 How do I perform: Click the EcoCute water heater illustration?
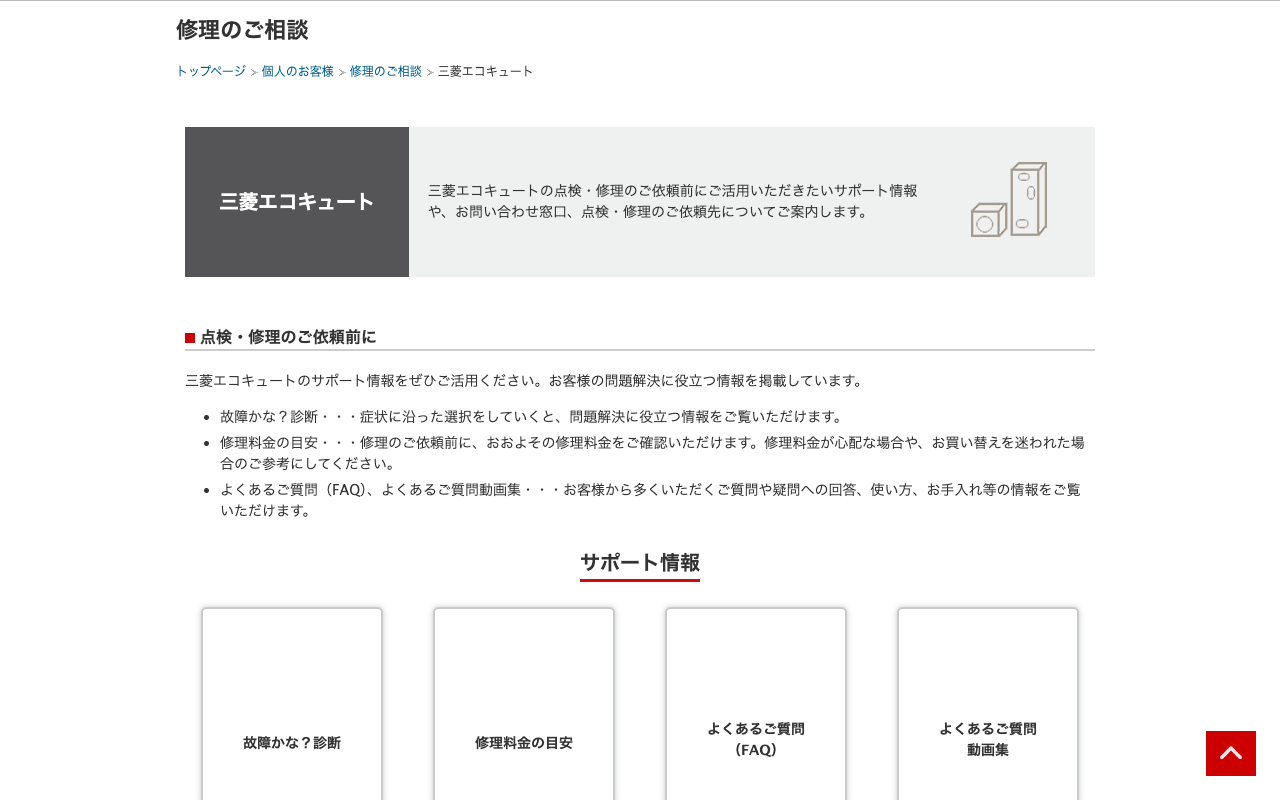tap(1009, 200)
